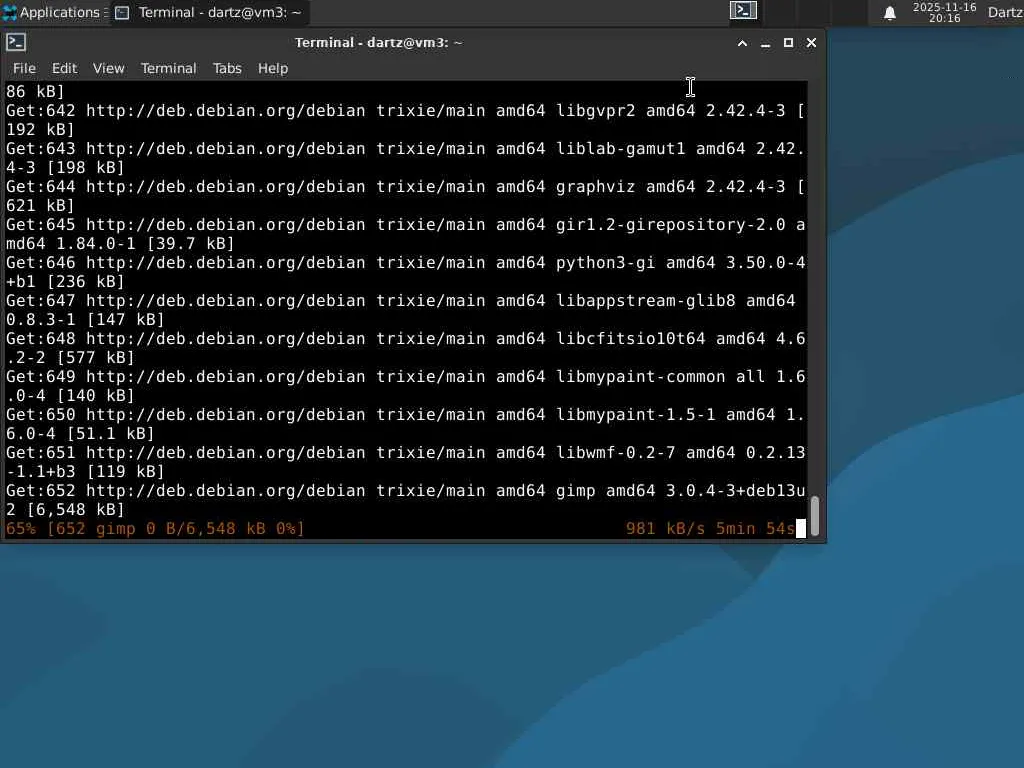
Task: Click the Get:650 libmypaint-1.5-1 line
Action: 406,424
